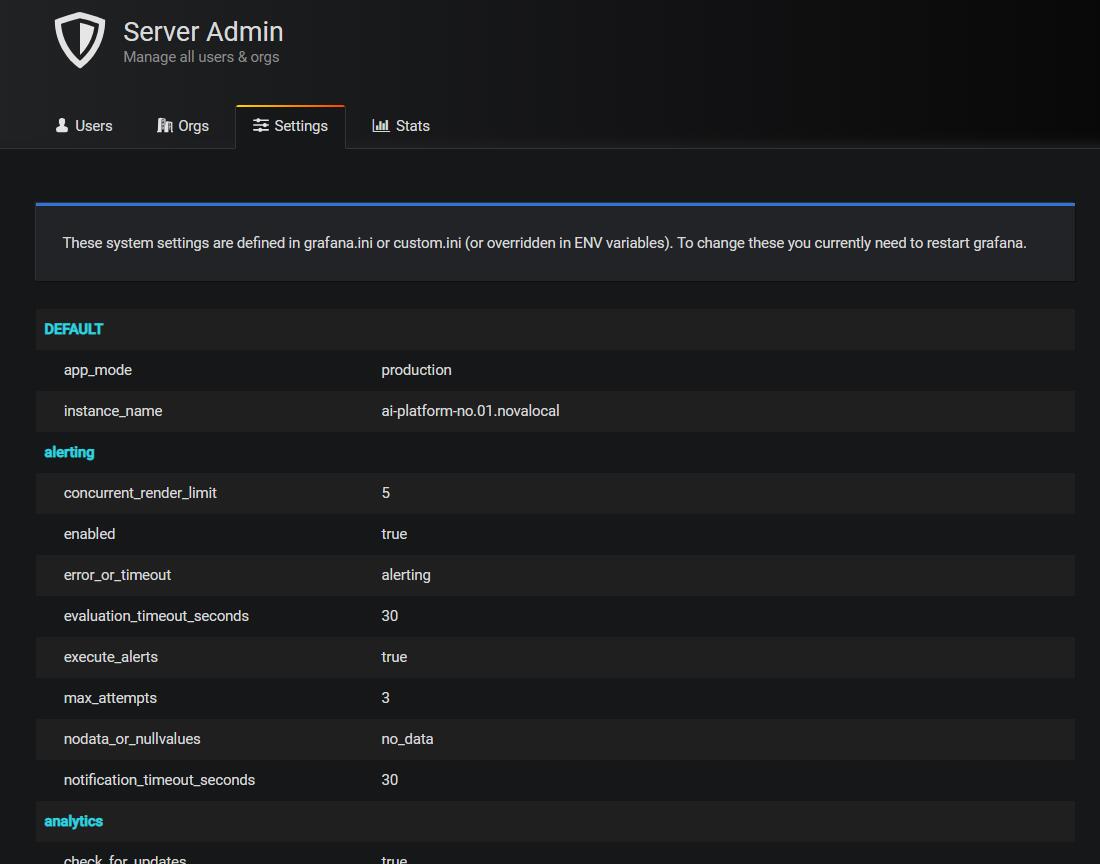This screenshot has height=864, width=1100.
Task: Click the nodata_or_nullvalues value no_data
Action: point(407,739)
